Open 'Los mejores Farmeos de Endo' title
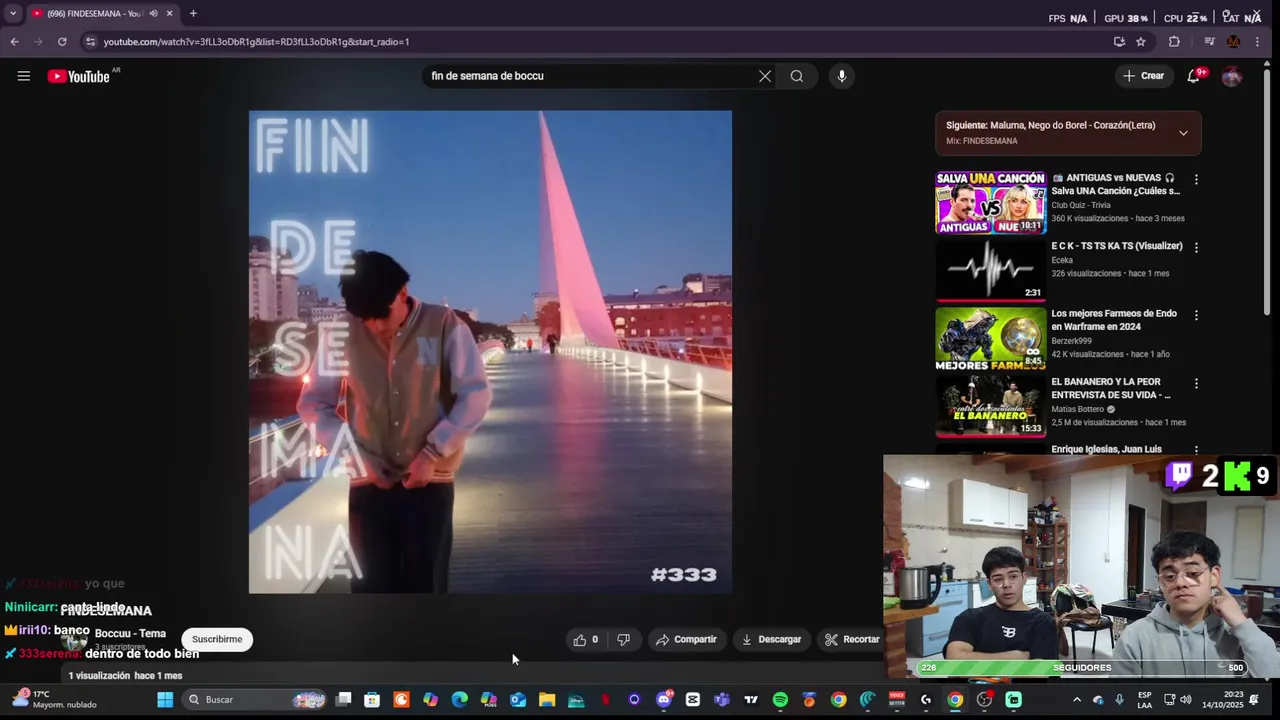The height and width of the screenshot is (720, 1280). click(1114, 320)
